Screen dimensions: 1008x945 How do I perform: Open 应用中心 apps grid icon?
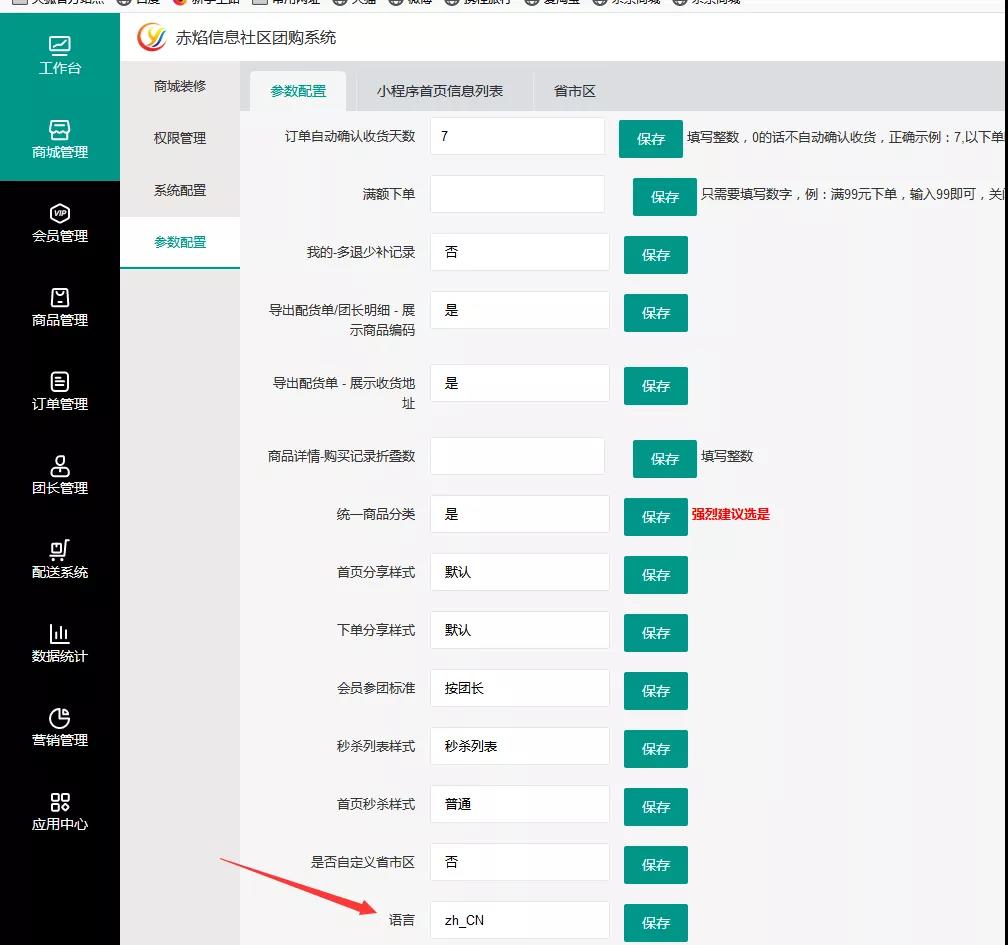[59, 802]
